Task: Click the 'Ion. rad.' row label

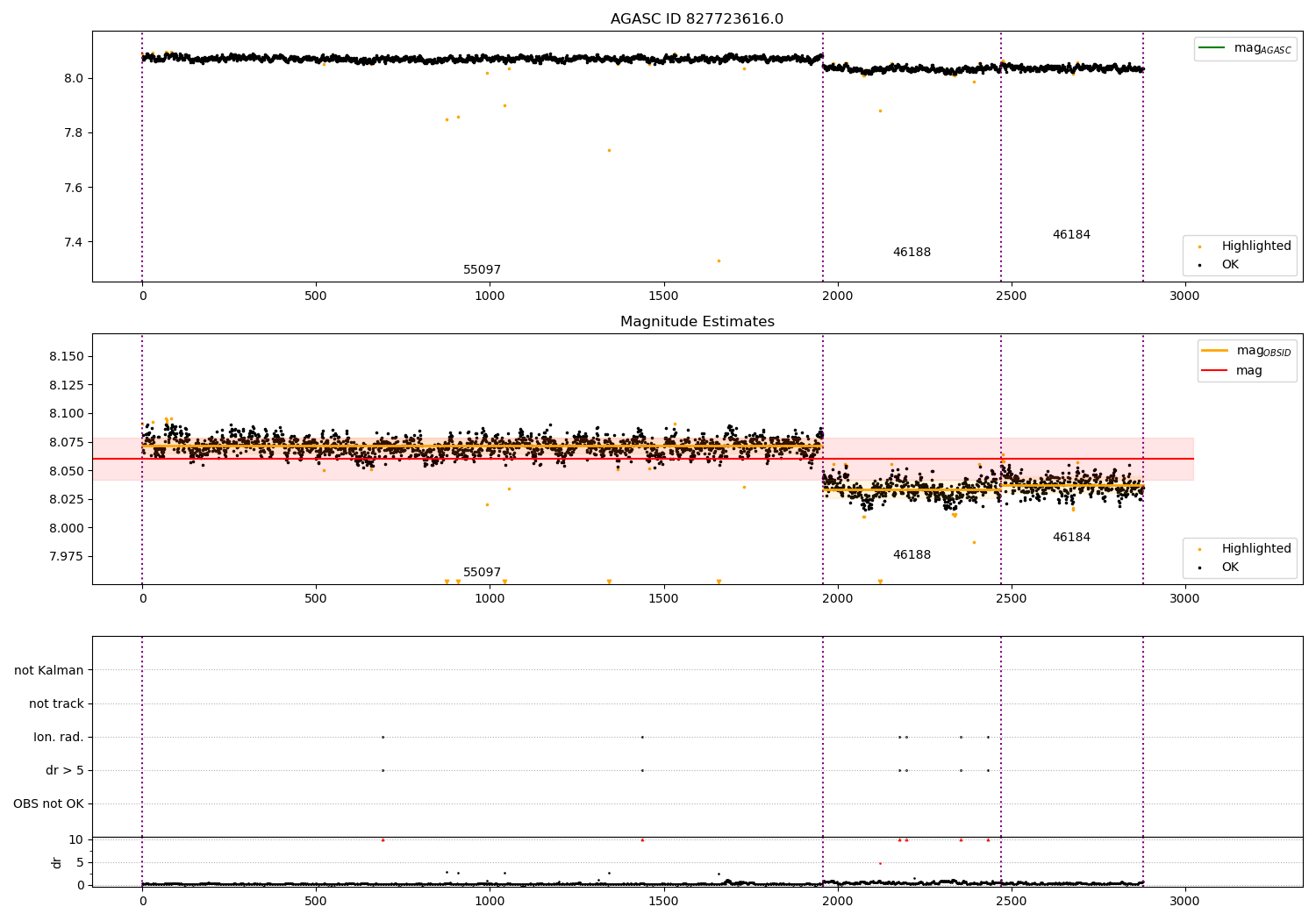Action: (x=59, y=738)
